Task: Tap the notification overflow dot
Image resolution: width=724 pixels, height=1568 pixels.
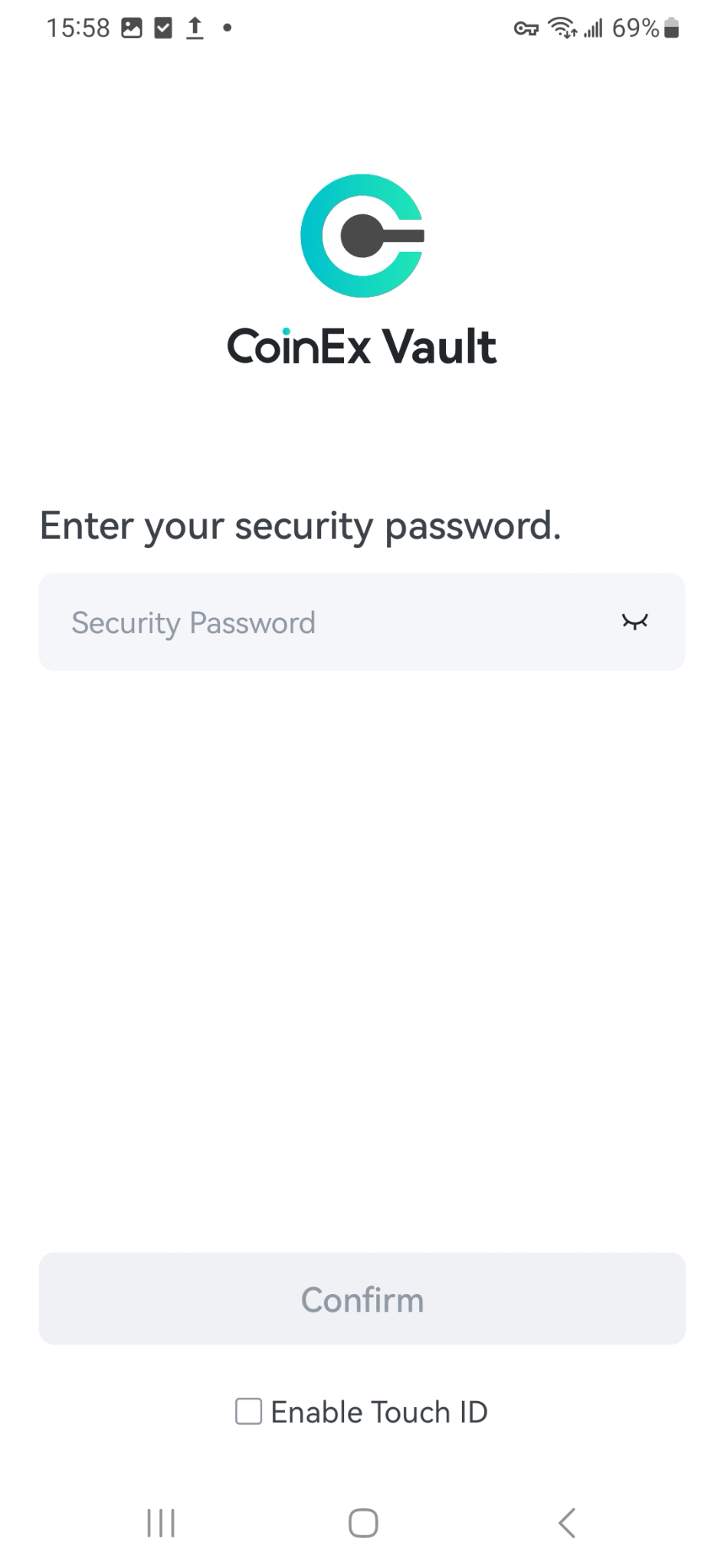Action: click(x=227, y=28)
